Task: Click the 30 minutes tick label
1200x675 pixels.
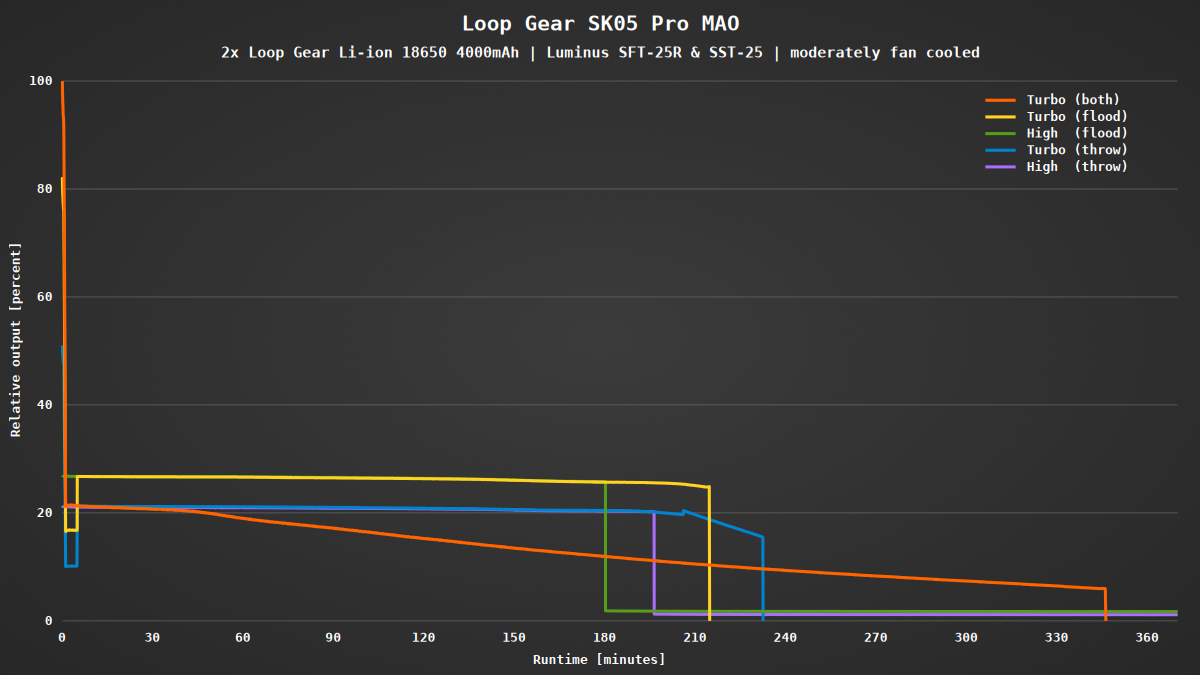Action: point(152,637)
